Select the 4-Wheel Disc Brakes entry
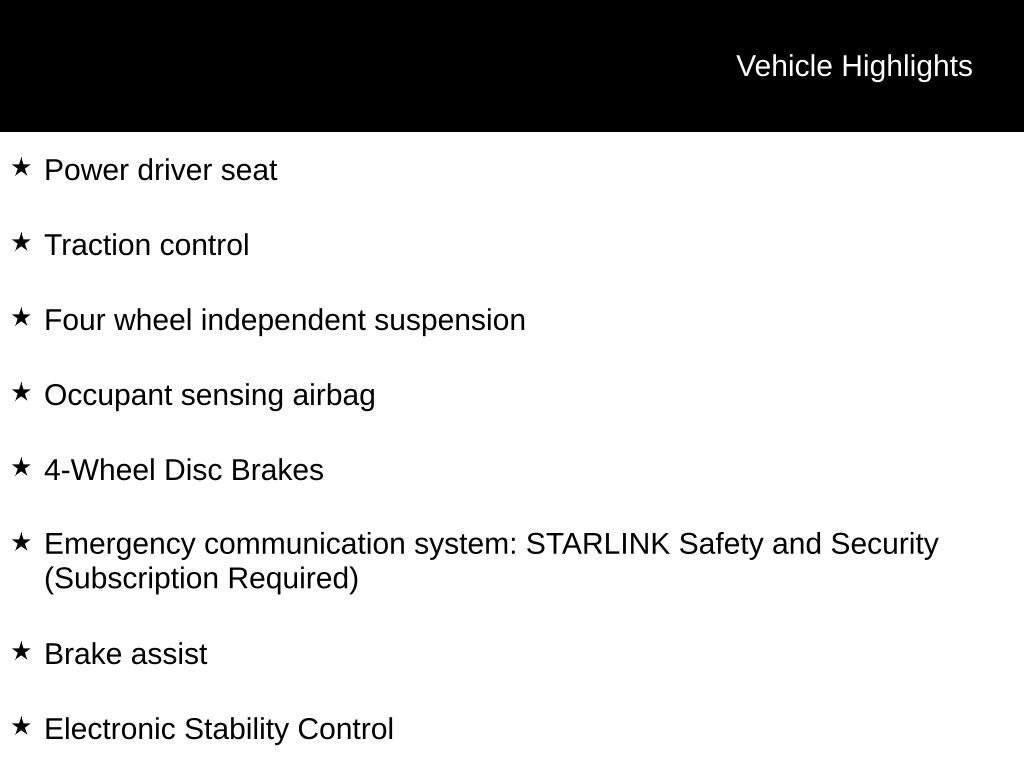This screenshot has height=768, width=1024. tap(184, 470)
